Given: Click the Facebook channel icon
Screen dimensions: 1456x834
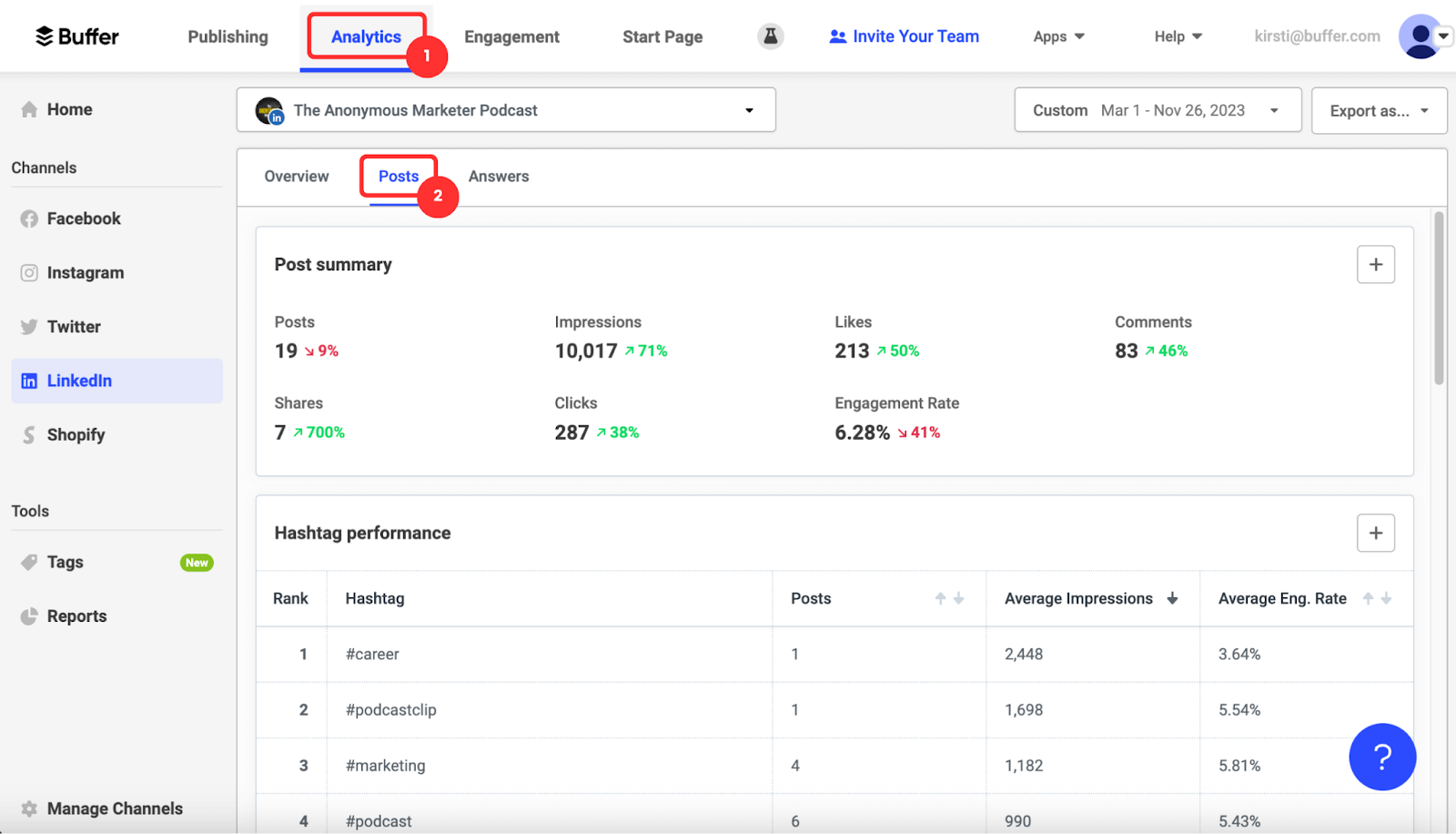Looking at the screenshot, I should pos(29,219).
